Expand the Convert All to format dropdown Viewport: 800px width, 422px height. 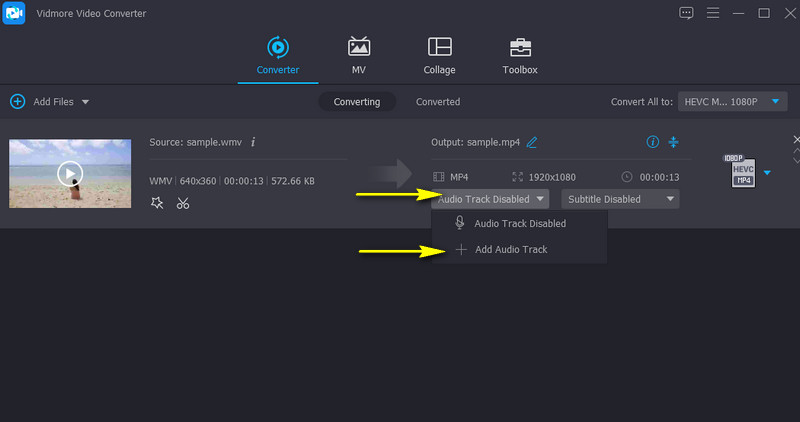pyautogui.click(x=732, y=102)
